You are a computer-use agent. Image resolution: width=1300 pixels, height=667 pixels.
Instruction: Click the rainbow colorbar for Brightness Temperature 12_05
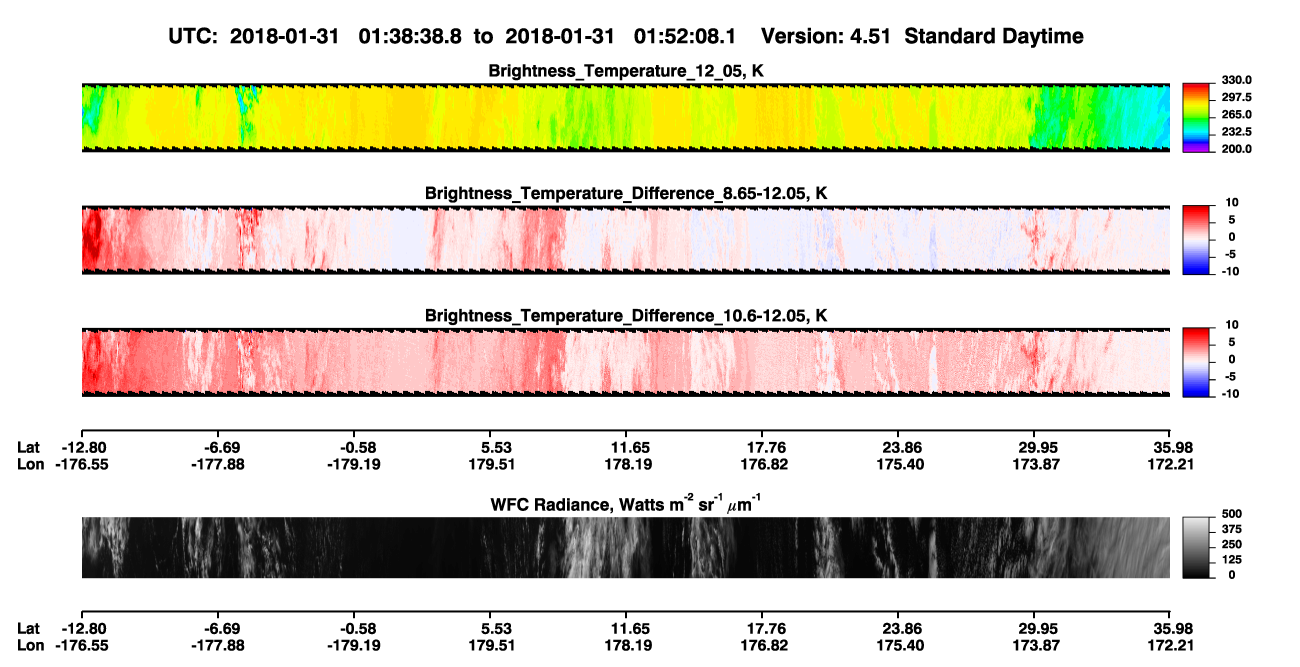coord(1197,118)
